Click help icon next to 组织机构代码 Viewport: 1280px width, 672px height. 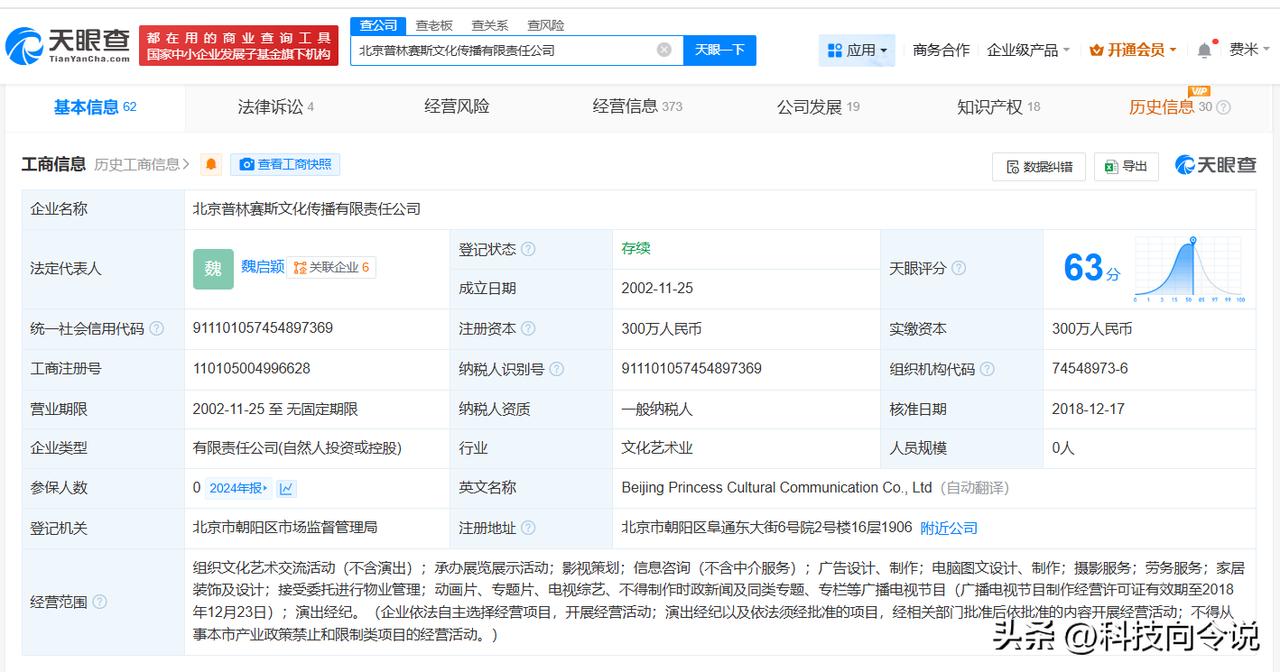point(987,369)
